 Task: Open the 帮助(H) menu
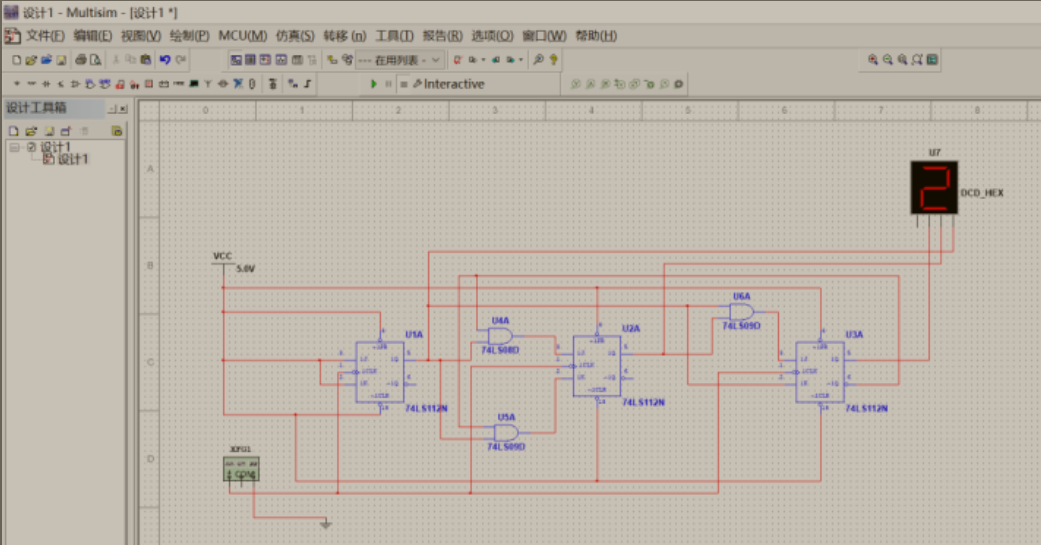point(596,36)
